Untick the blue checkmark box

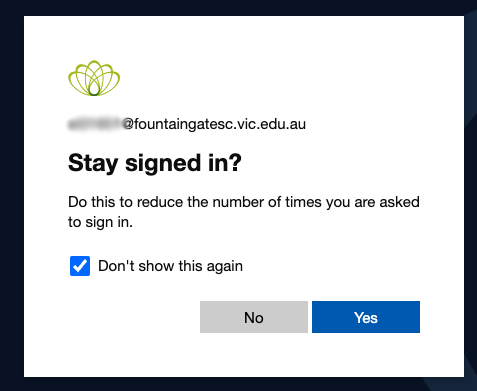[x=80, y=266]
